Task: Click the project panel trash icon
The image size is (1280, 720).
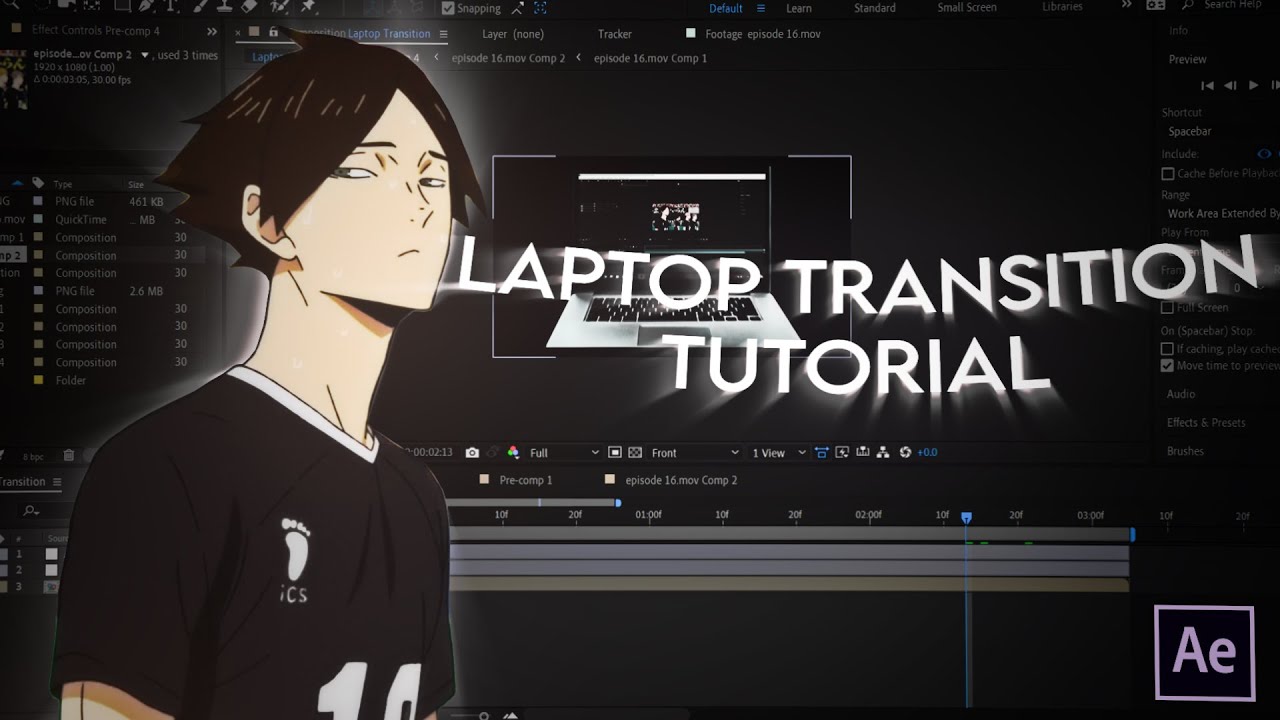Action: point(70,456)
